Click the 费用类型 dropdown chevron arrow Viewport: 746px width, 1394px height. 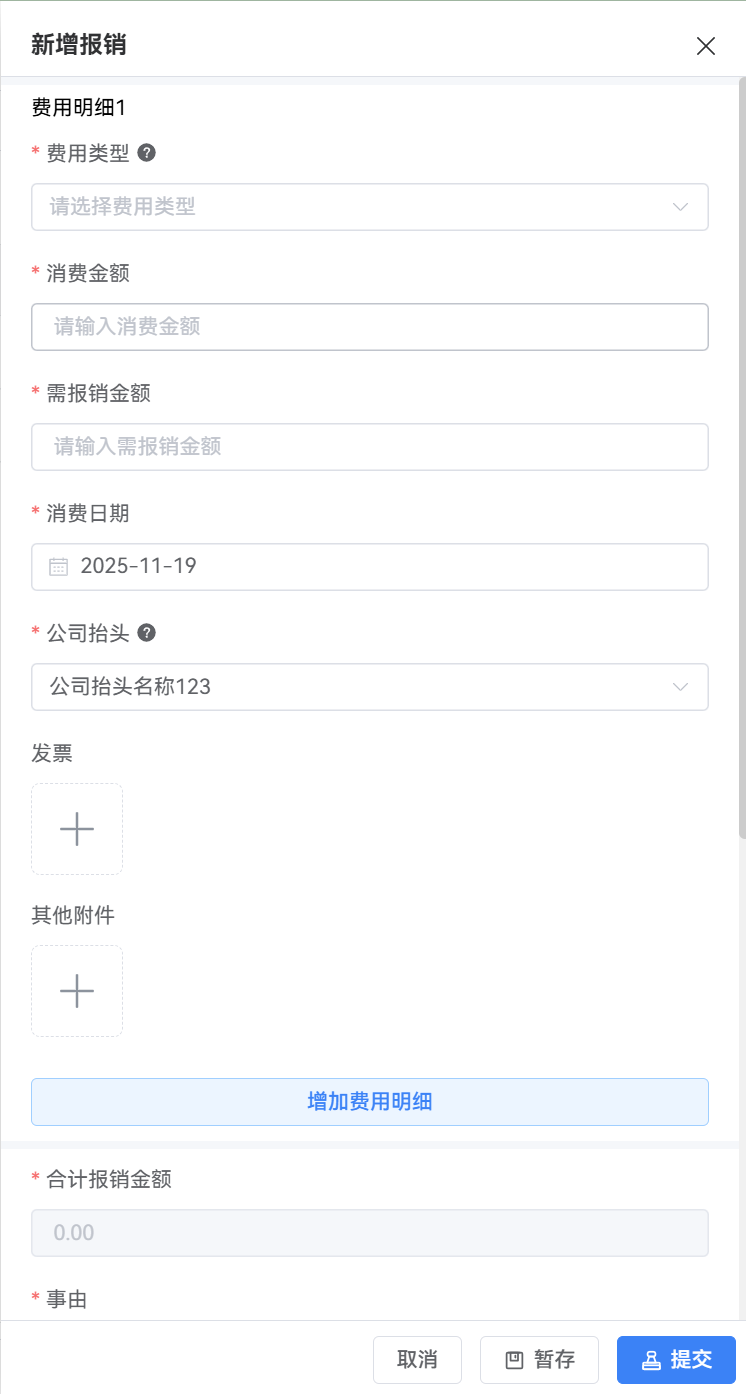point(681,207)
